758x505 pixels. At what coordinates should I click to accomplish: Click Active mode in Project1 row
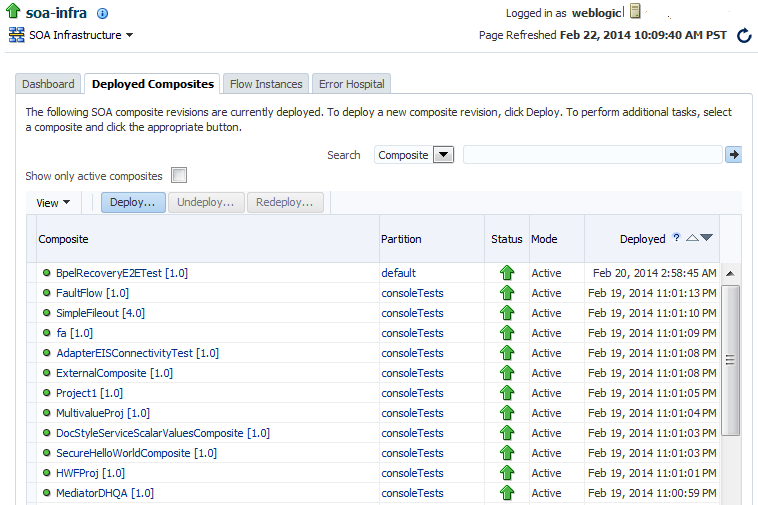[x=546, y=393]
